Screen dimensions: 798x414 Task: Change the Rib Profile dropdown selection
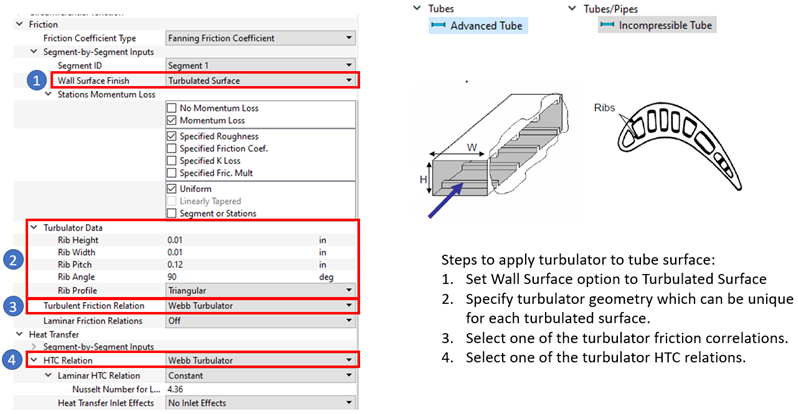(x=348, y=291)
